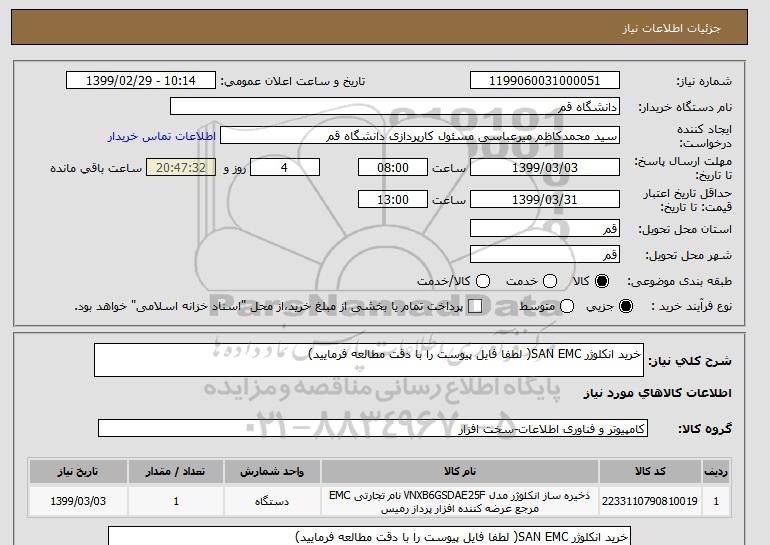Tick the اسناد خزانه اسلامی payment checkbox
The height and width of the screenshot is (545, 770).
tap(475, 306)
